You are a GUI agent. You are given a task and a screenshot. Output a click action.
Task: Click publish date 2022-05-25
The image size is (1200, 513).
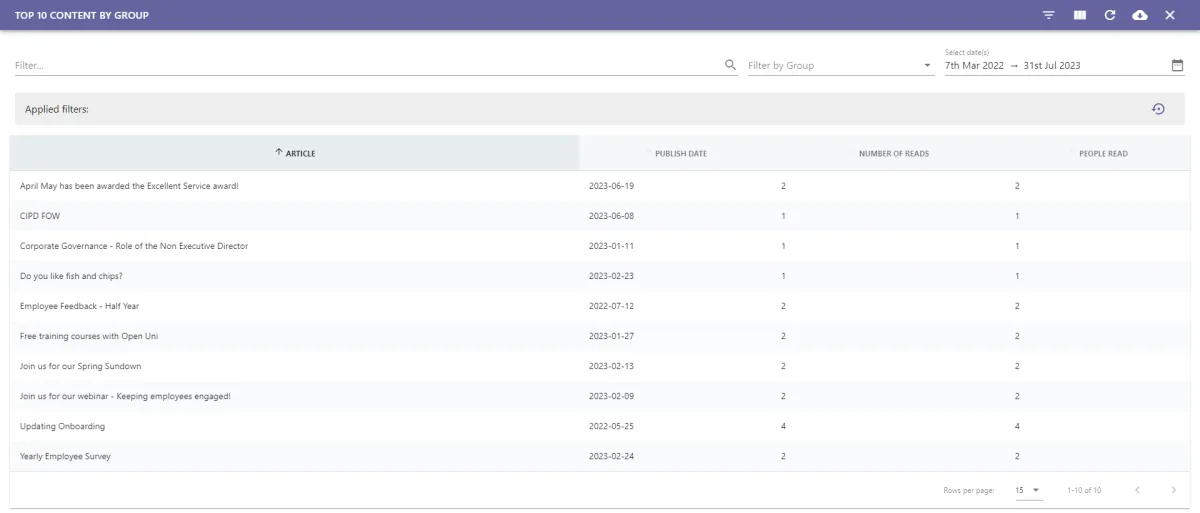pos(611,426)
